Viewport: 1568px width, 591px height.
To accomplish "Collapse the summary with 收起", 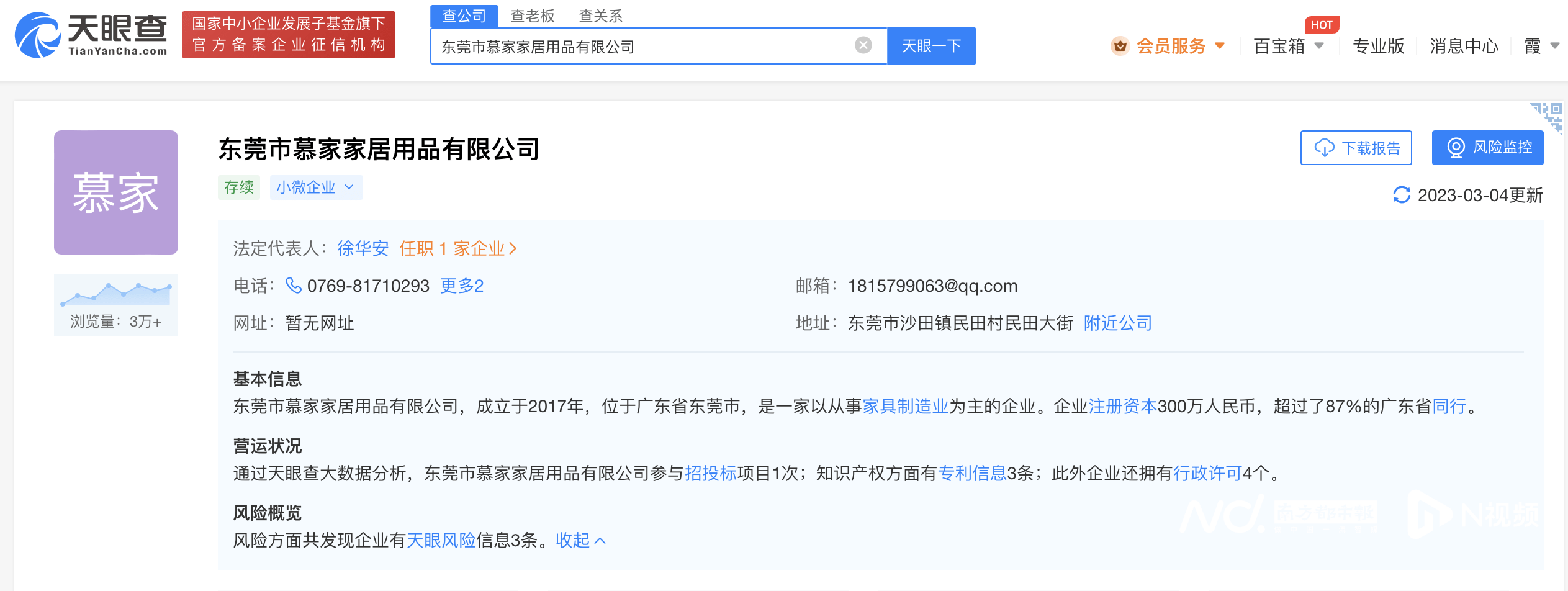I will pyautogui.click(x=580, y=540).
